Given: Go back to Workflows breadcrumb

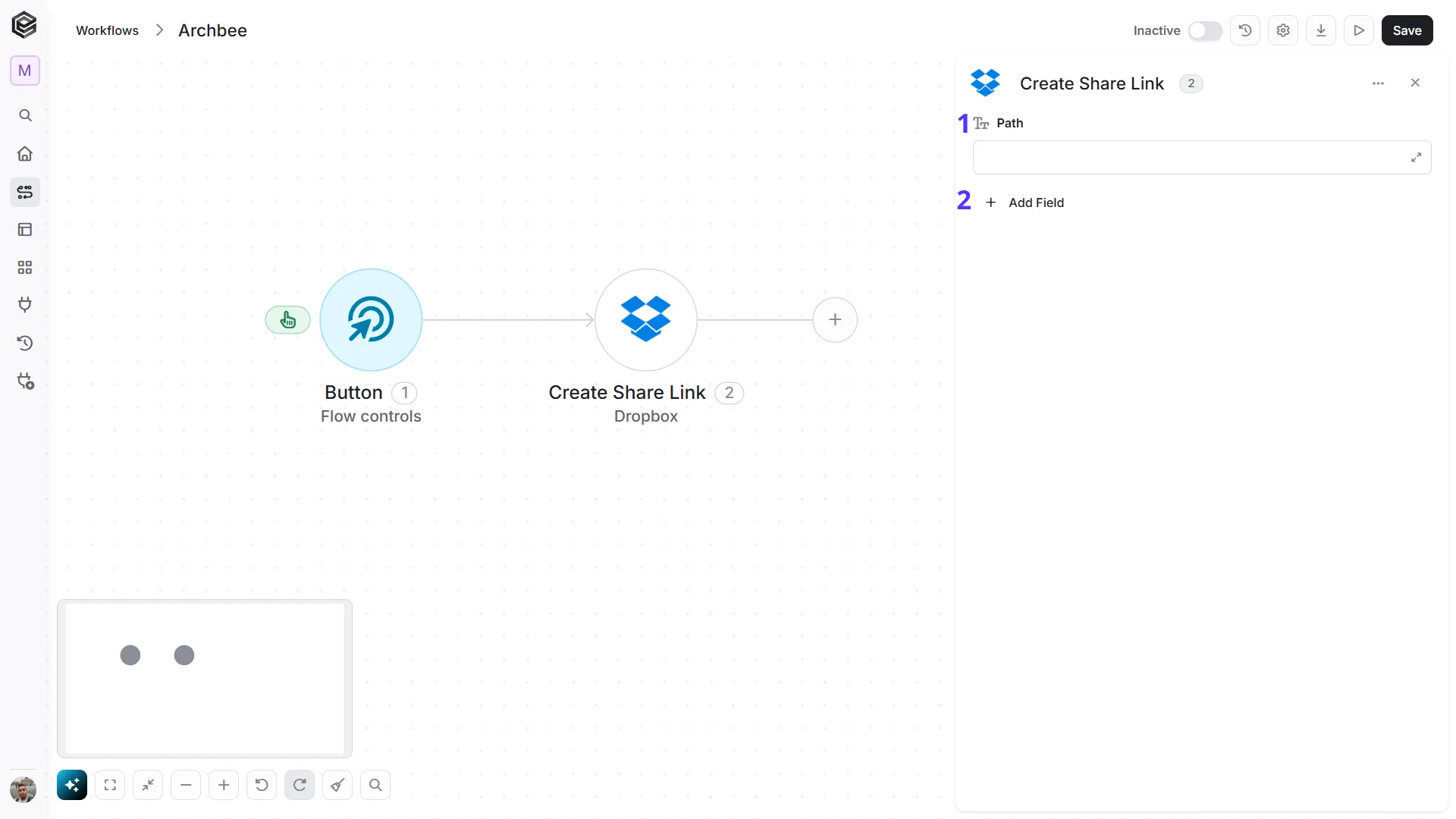Looking at the screenshot, I should pos(107,30).
